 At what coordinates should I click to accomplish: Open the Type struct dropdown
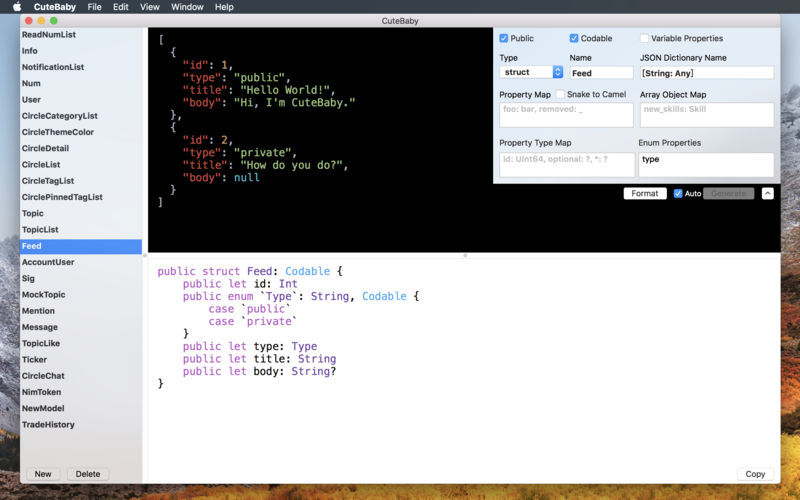click(x=531, y=72)
